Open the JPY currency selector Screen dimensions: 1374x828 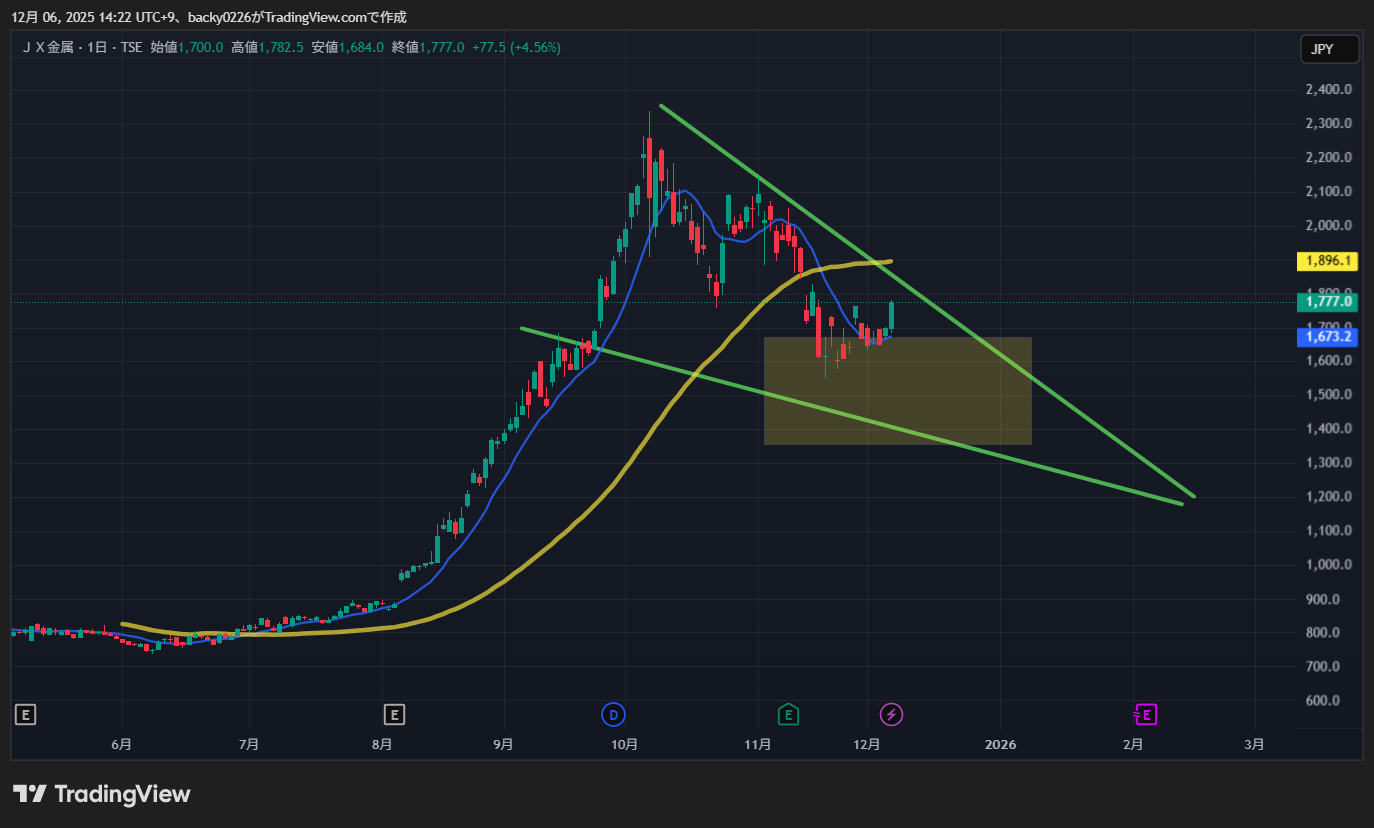coord(1329,49)
